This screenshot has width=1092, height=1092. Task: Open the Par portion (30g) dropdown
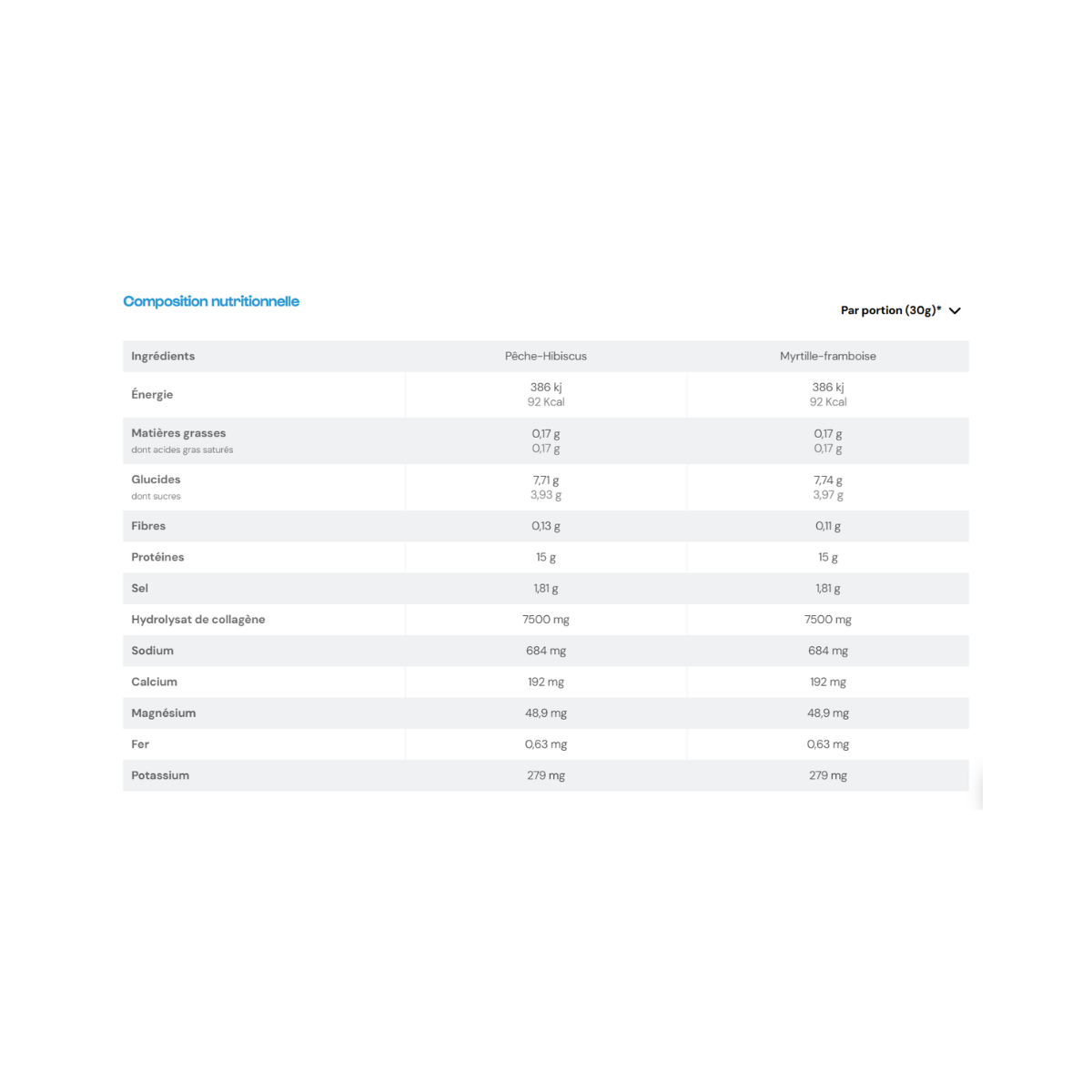(900, 310)
